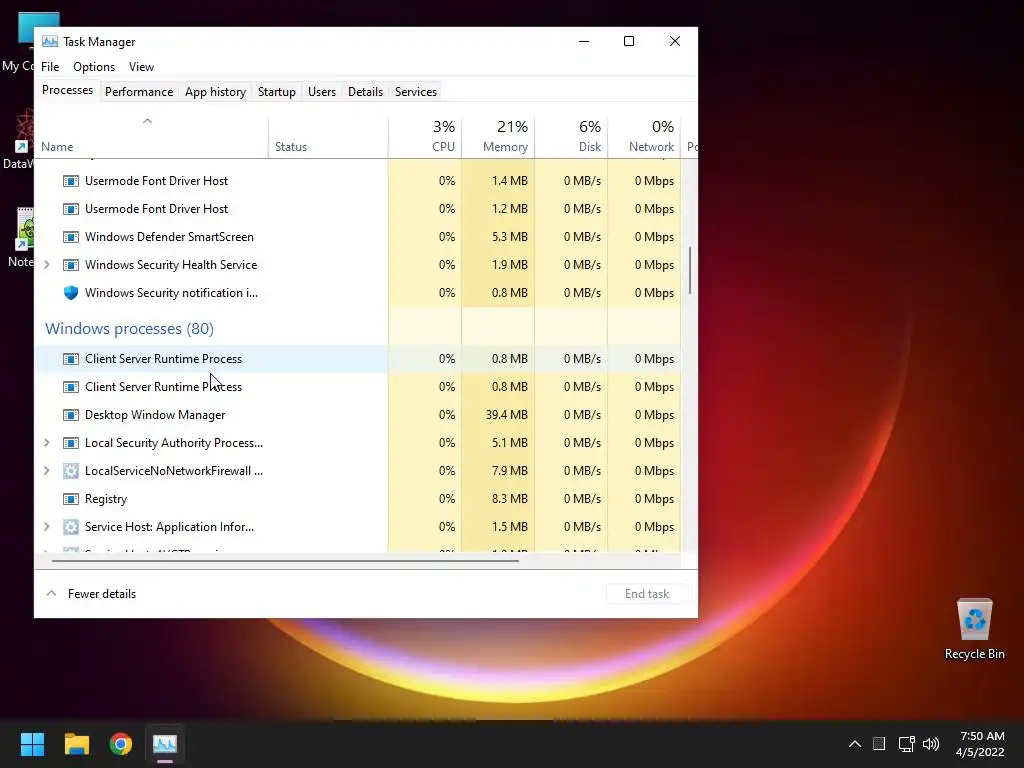
Task: Click the LocalServiceNoNetworkFirewall gear icon
Action: (71, 471)
